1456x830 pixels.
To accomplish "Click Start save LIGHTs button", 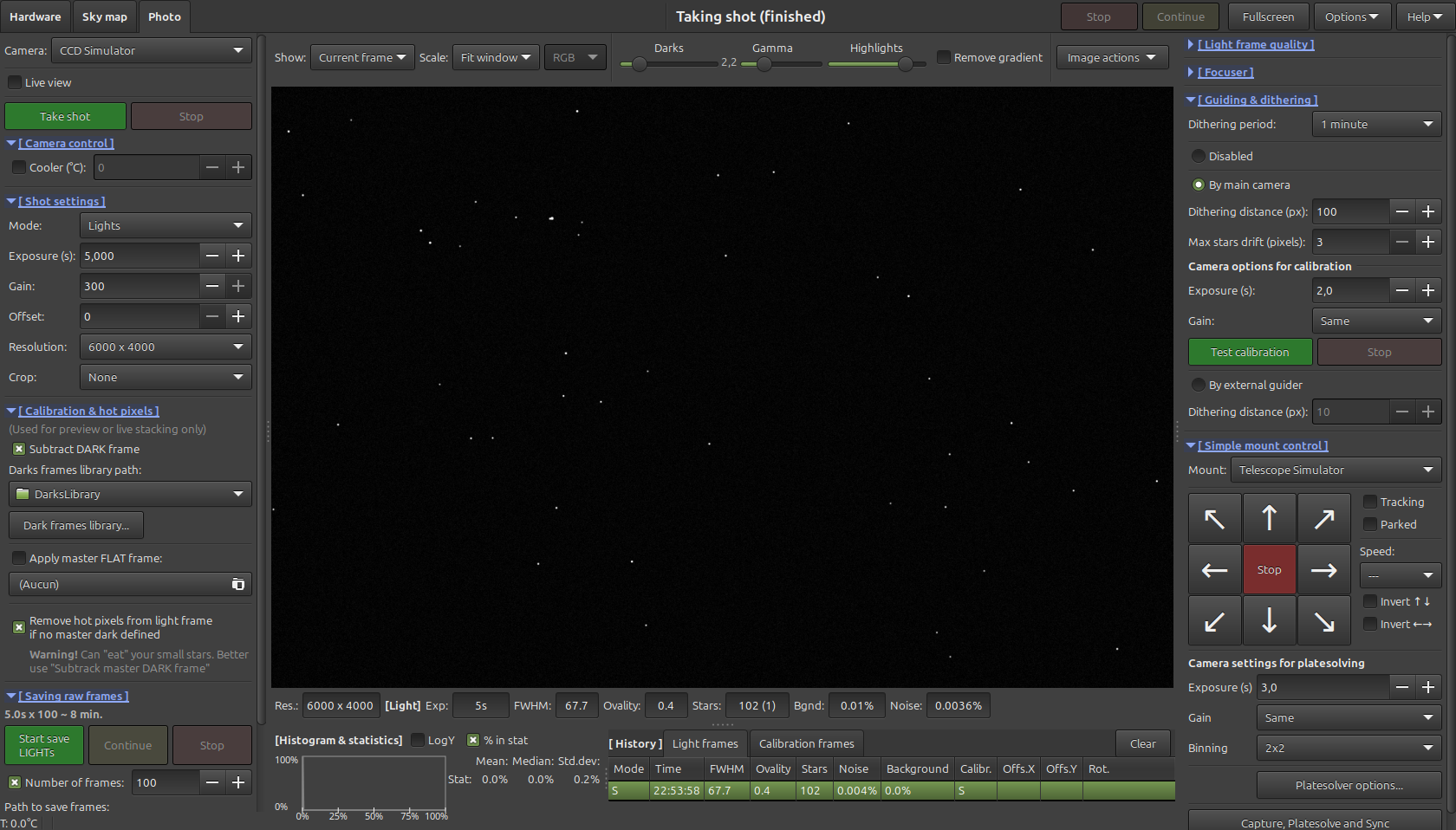I will (x=44, y=745).
